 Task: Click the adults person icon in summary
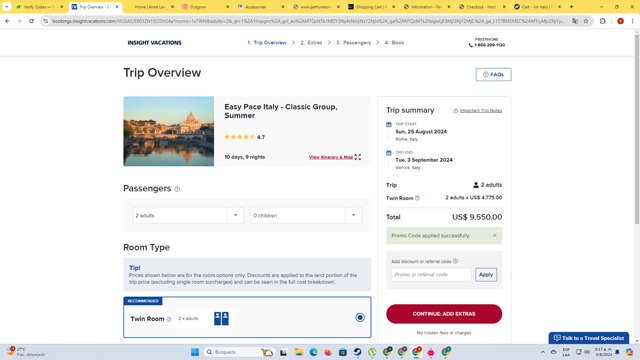point(476,185)
